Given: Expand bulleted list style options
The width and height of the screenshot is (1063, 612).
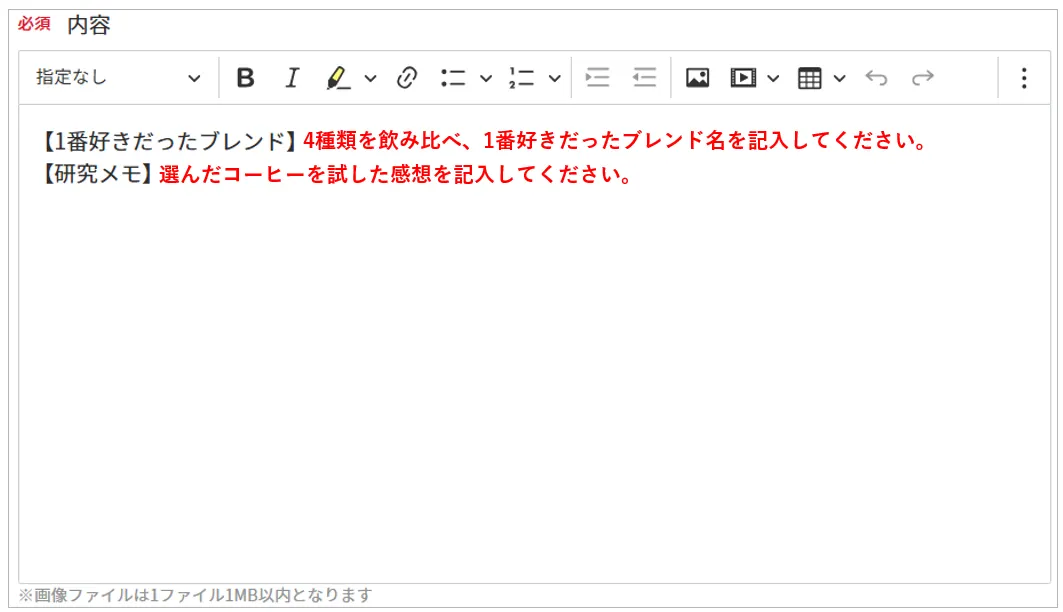Looking at the screenshot, I should point(486,78).
